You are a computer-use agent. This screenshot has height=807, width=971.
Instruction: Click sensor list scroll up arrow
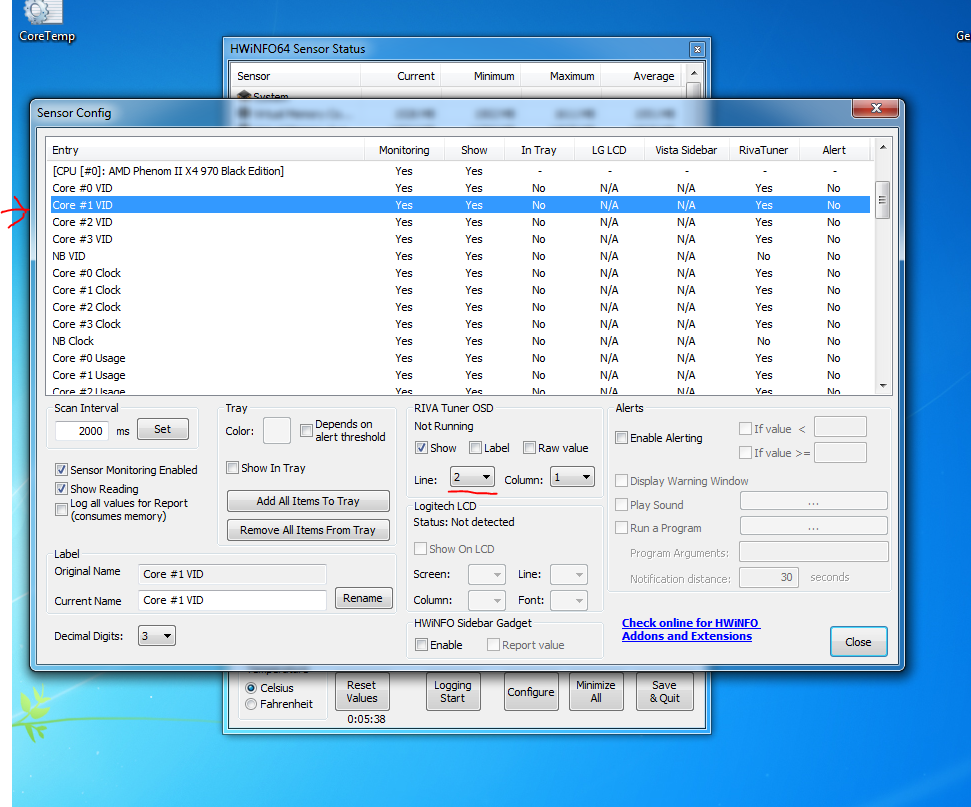pyautogui.click(x=882, y=147)
